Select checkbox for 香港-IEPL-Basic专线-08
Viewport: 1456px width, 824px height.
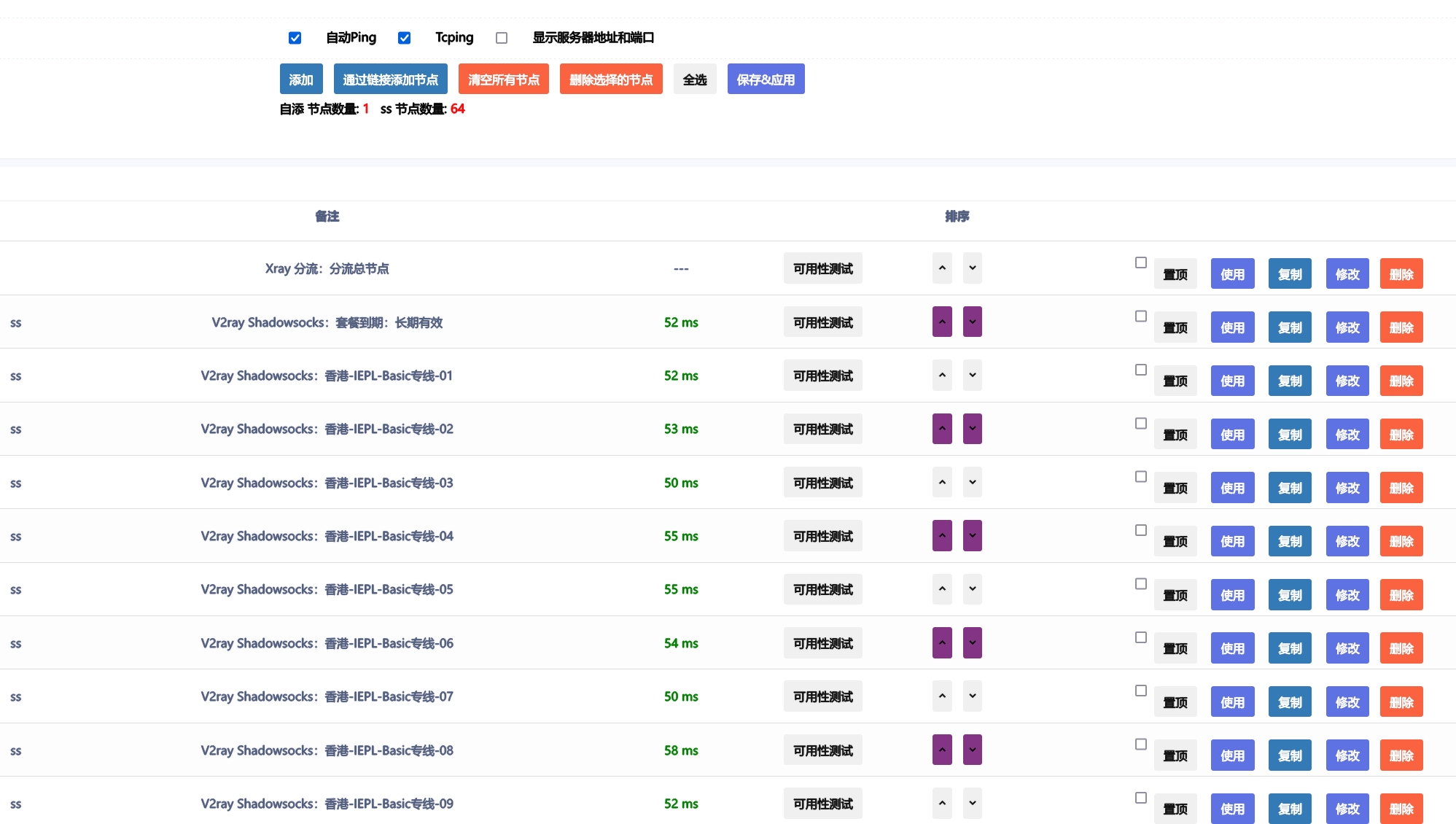1141,745
